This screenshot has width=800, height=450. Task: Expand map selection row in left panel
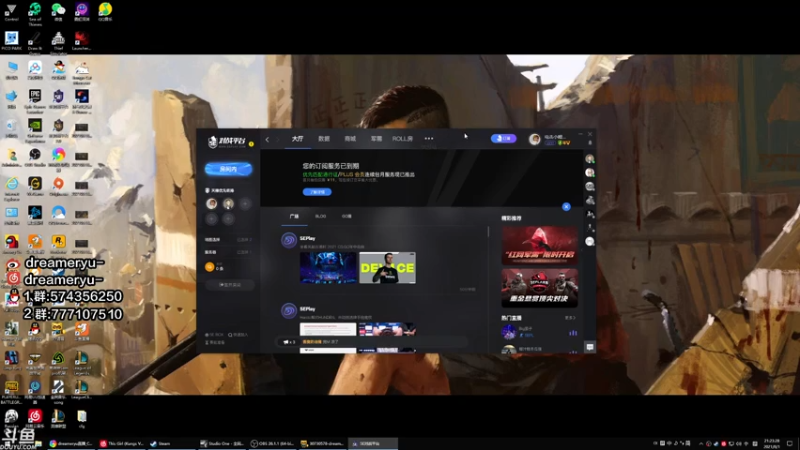click(x=229, y=240)
